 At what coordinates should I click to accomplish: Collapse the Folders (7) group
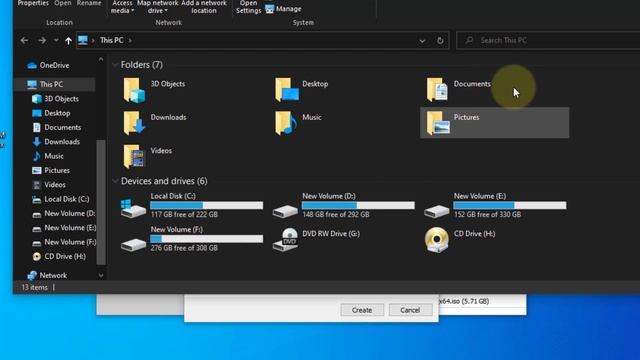[x=115, y=64]
